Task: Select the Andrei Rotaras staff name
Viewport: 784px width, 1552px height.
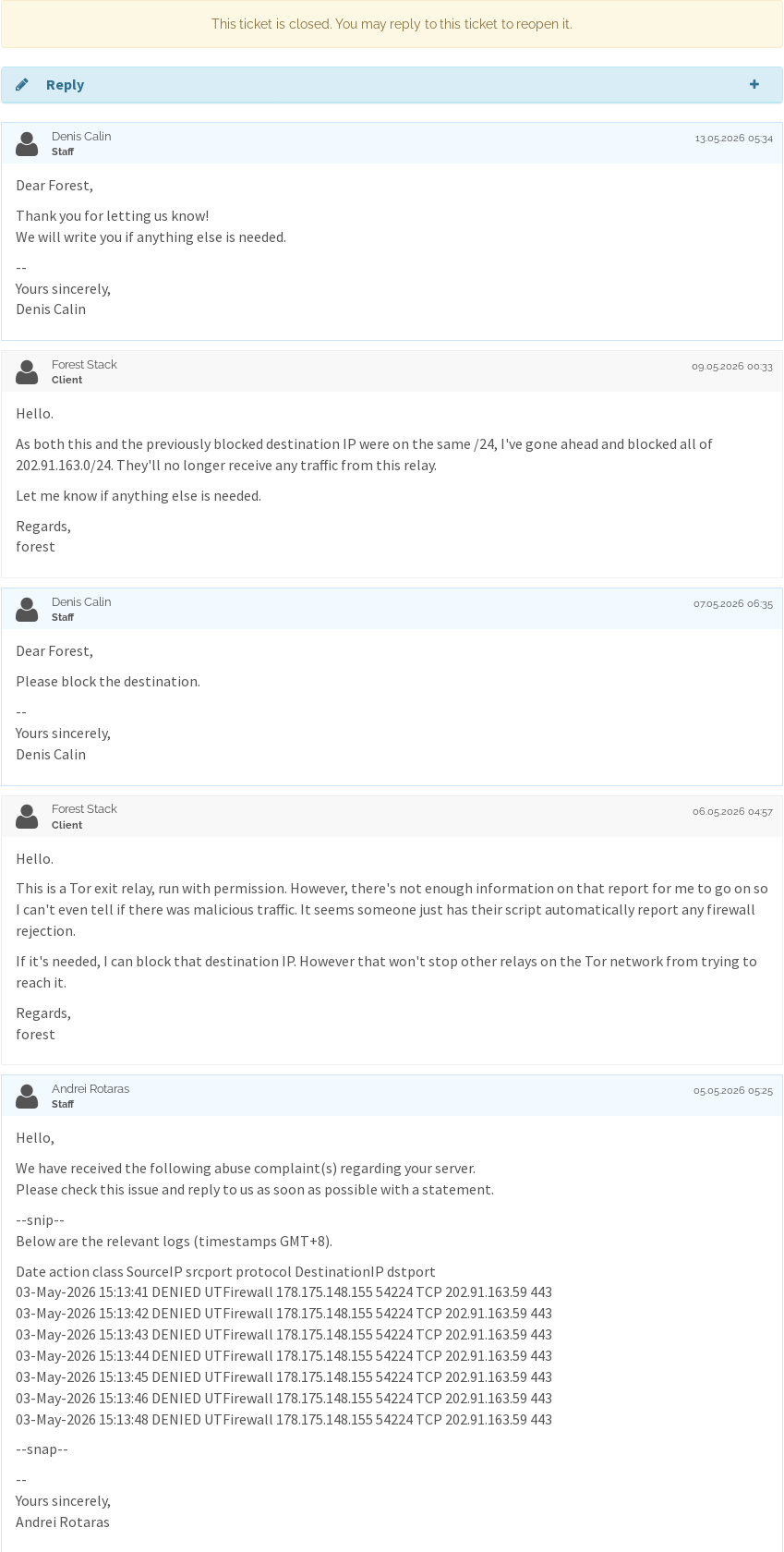Action: (x=90, y=1089)
